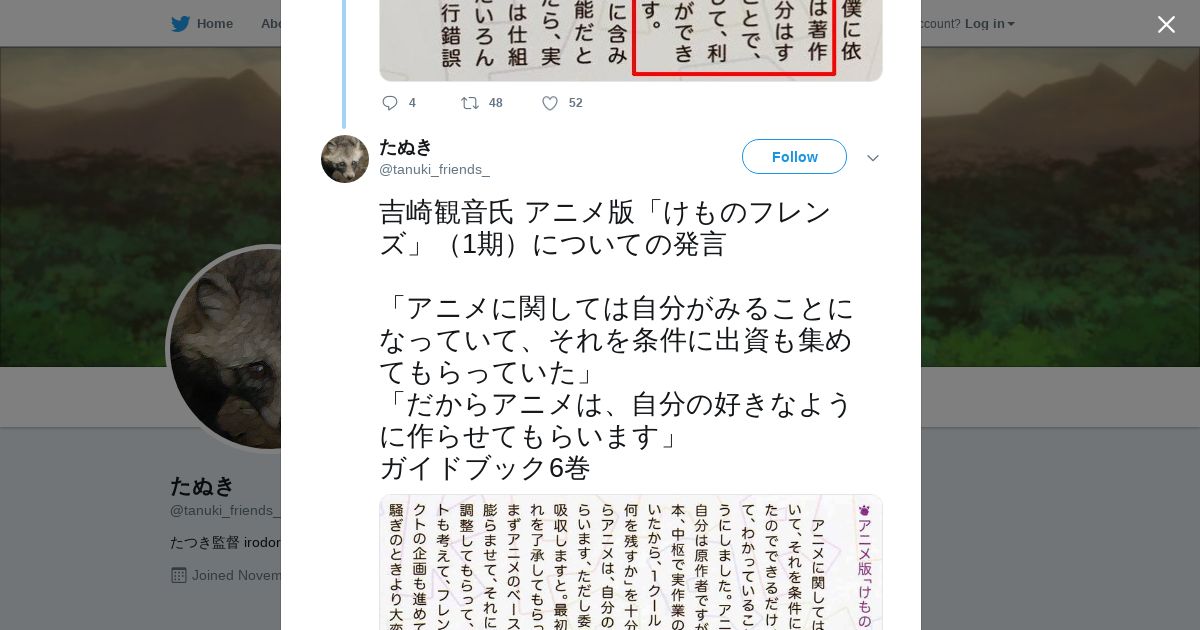Close the tweet overlay with X
This screenshot has width=1200, height=630.
click(1166, 25)
